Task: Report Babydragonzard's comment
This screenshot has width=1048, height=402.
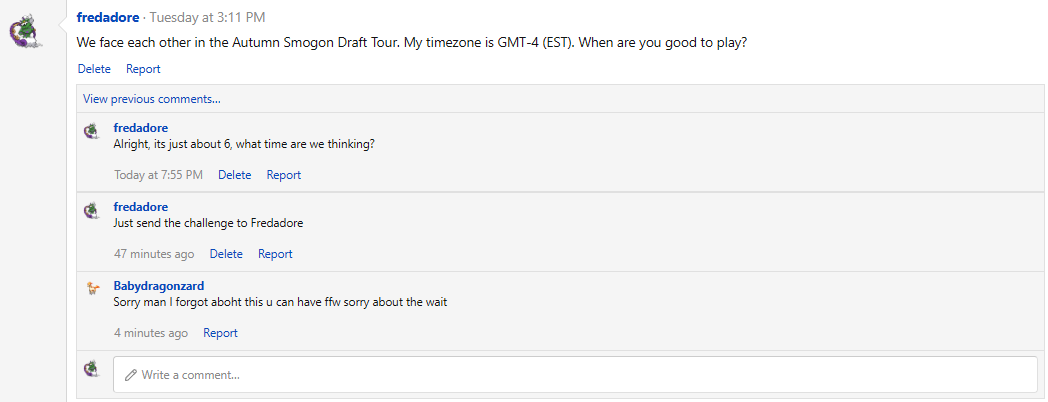Action: [x=220, y=333]
